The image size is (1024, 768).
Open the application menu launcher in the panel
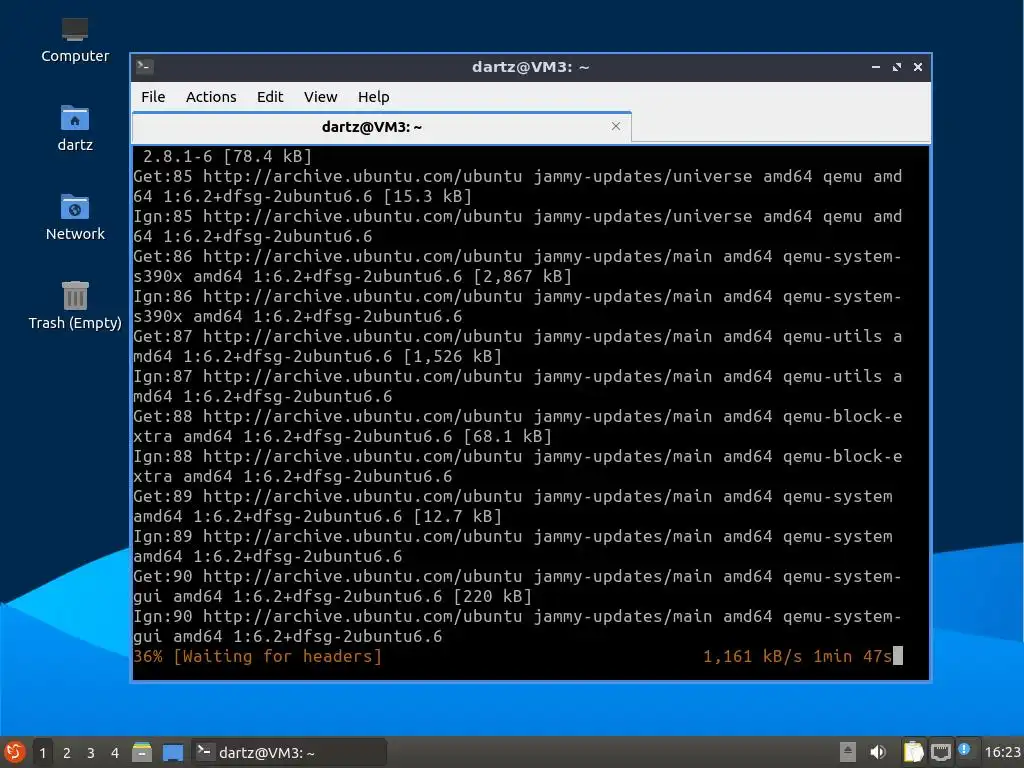click(x=14, y=752)
